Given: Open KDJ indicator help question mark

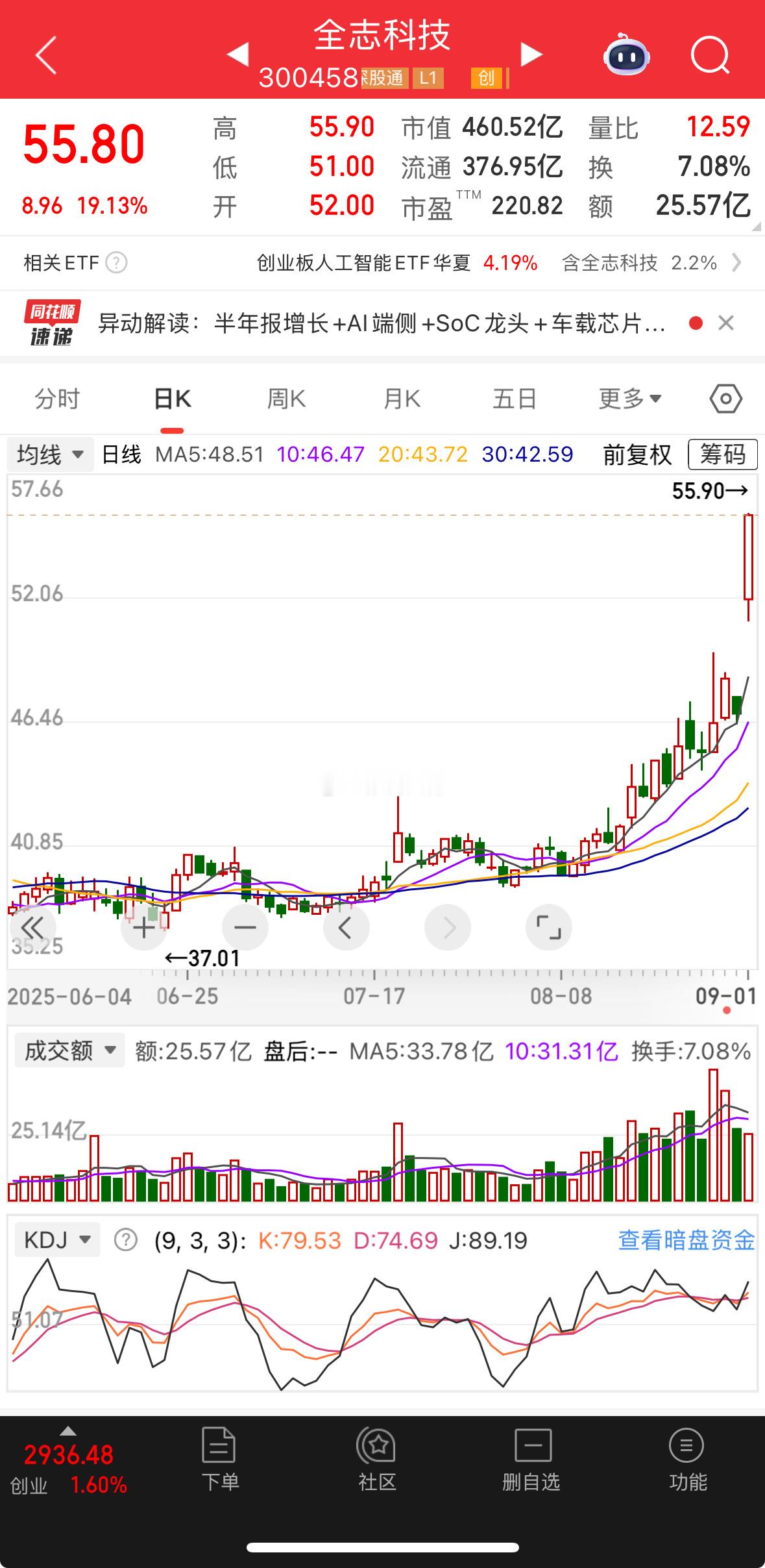Looking at the screenshot, I should pos(125,1240).
